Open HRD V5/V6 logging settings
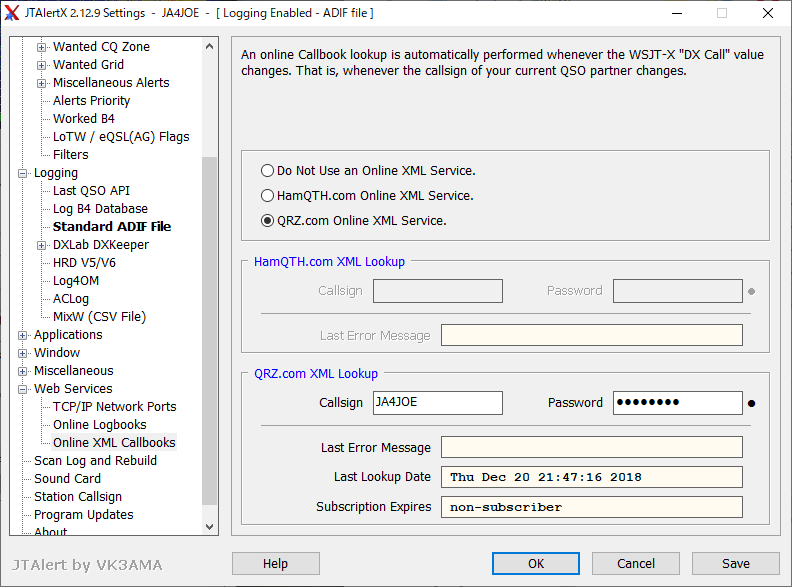792x587 pixels. tap(84, 263)
